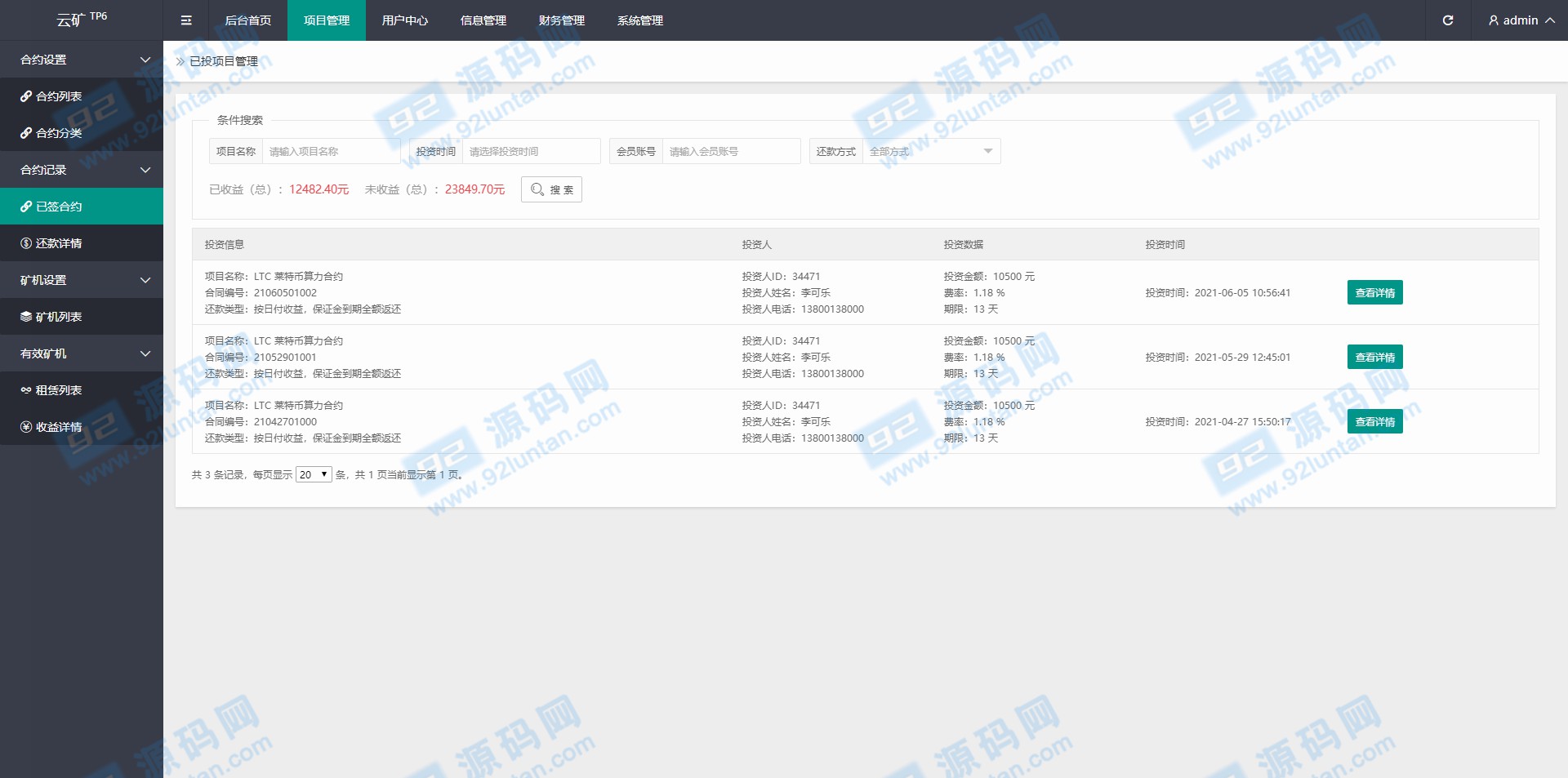Click the link icon beside 已签合约
1568x778 pixels.
coord(26,207)
